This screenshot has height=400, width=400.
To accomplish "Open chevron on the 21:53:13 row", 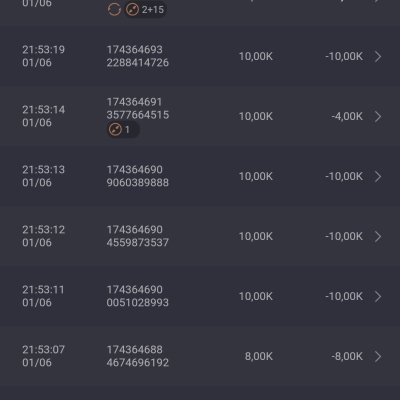I will tap(378, 176).
